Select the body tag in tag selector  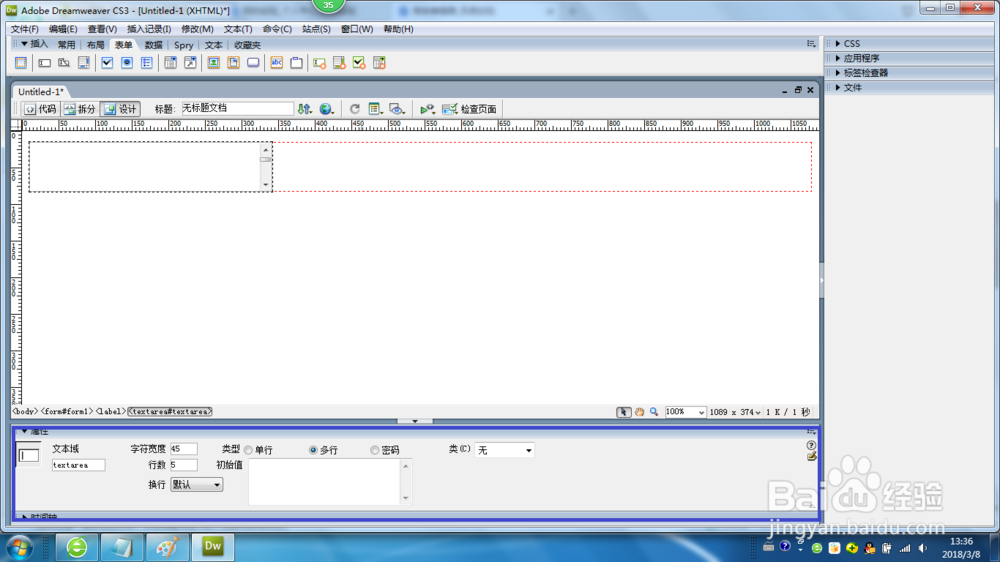tap(25, 411)
